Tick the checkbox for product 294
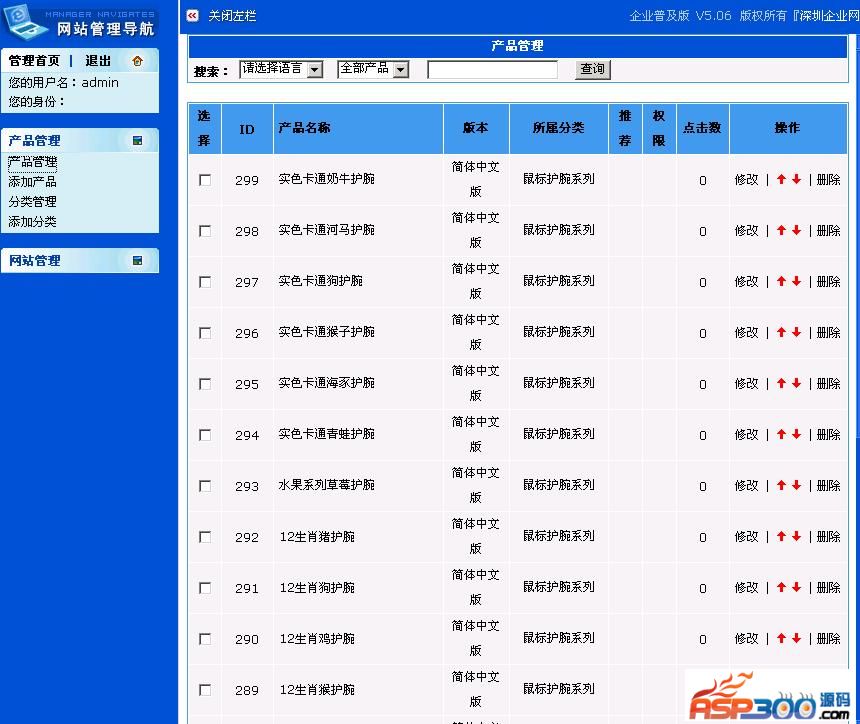 [205, 435]
